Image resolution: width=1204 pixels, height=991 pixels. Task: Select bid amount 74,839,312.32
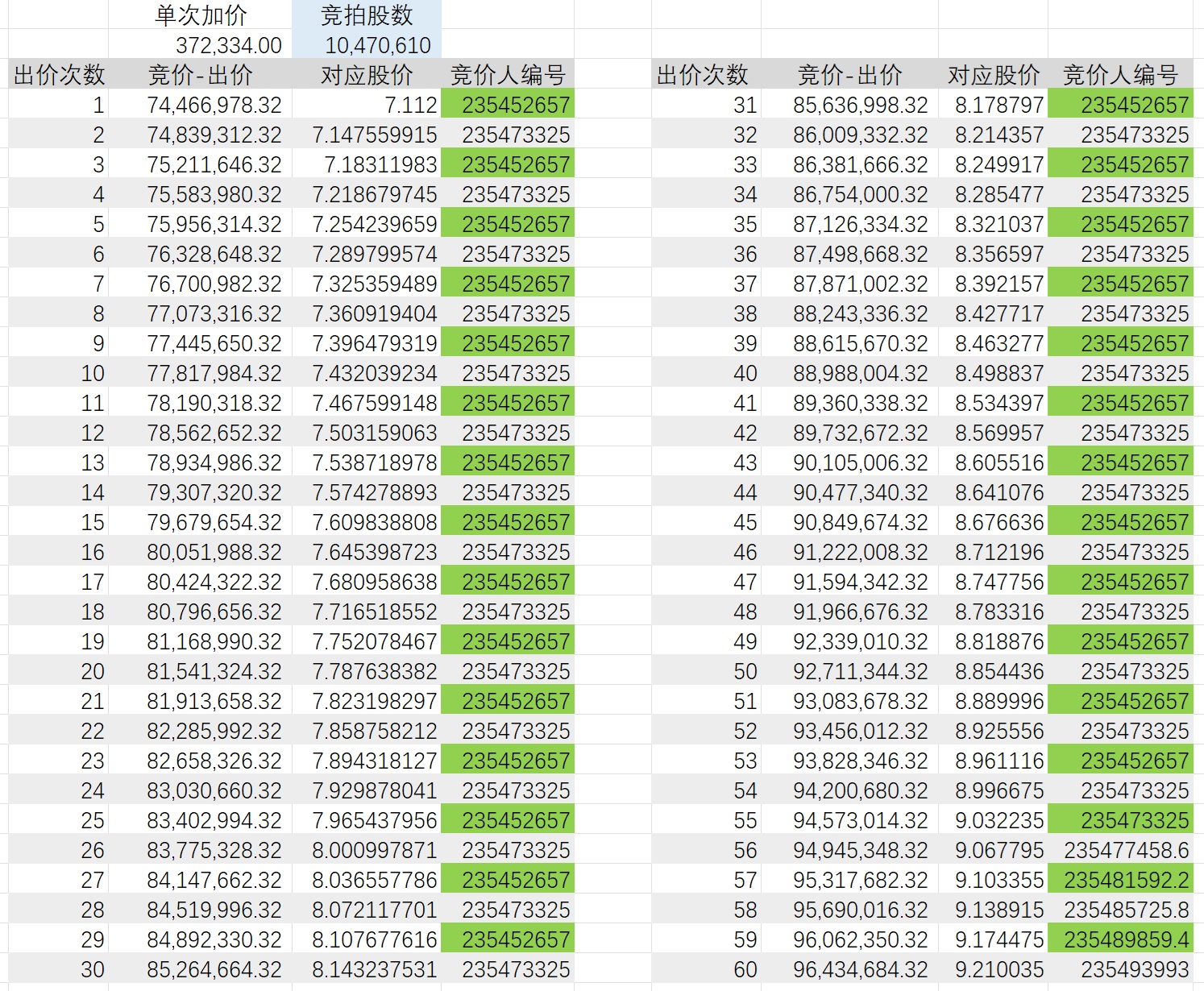tap(200, 135)
